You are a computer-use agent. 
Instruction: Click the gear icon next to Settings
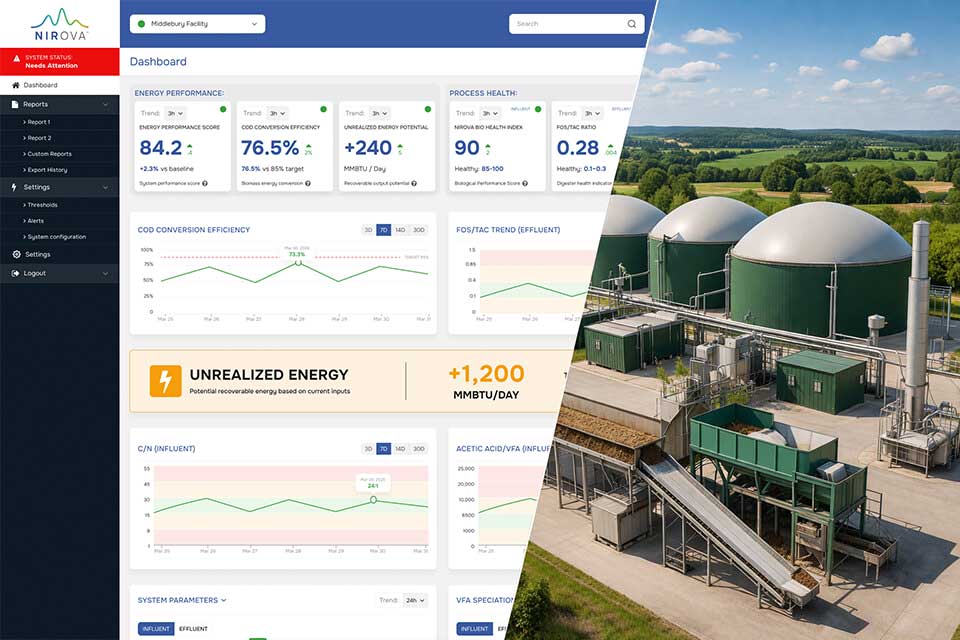coord(16,254)
